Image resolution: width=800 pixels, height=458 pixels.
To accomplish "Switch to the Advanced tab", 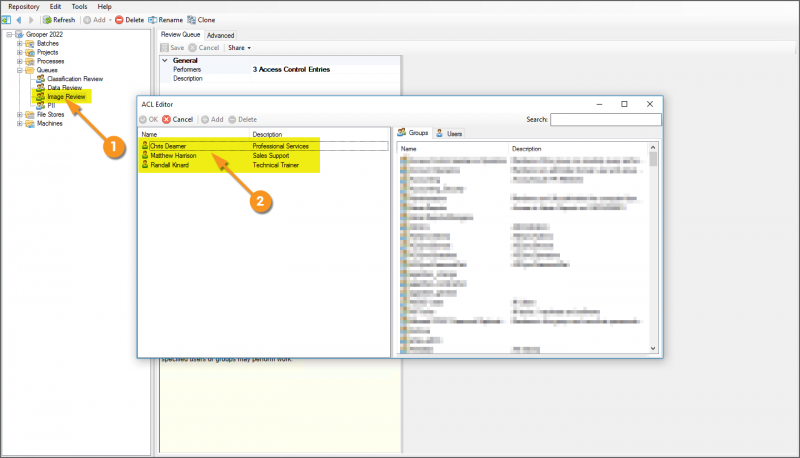I will tap(220, 35).
